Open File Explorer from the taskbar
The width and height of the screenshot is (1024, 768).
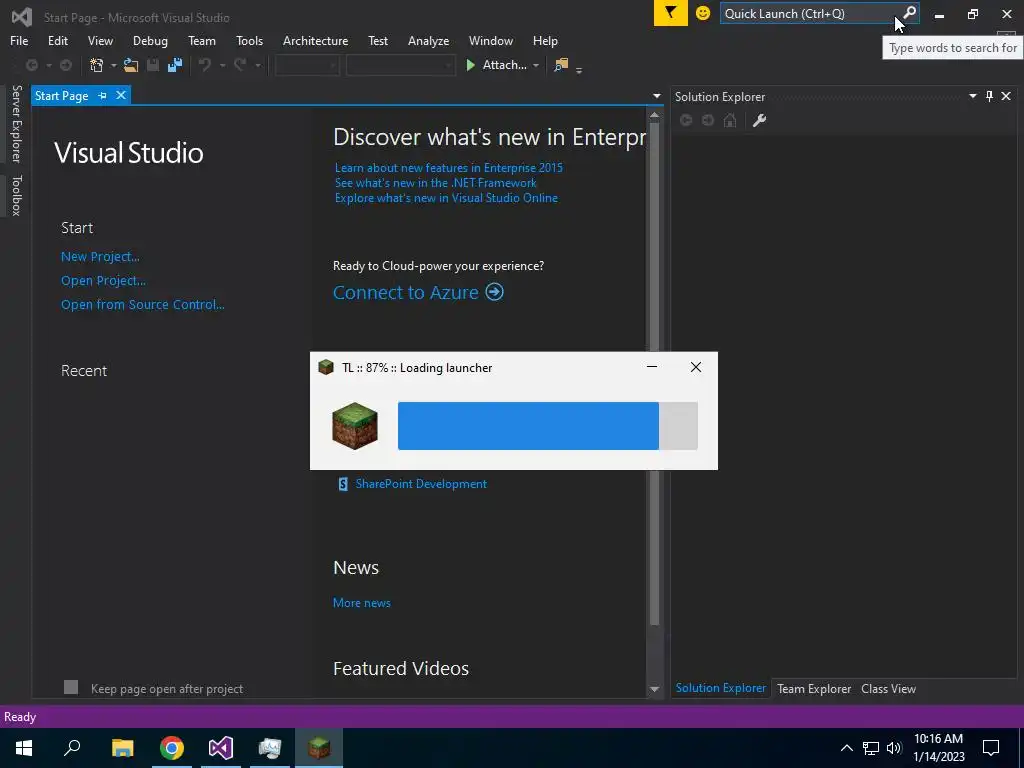(123, 748)
